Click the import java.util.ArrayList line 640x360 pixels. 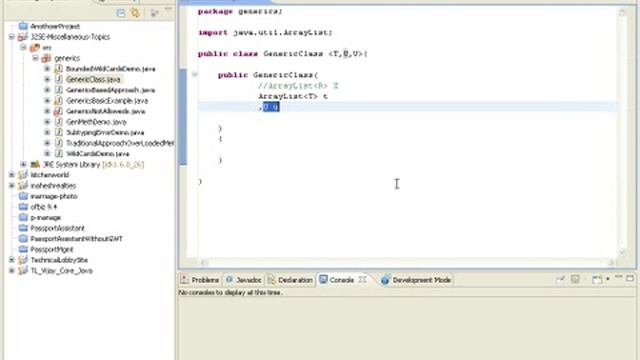tap(265, 32)
